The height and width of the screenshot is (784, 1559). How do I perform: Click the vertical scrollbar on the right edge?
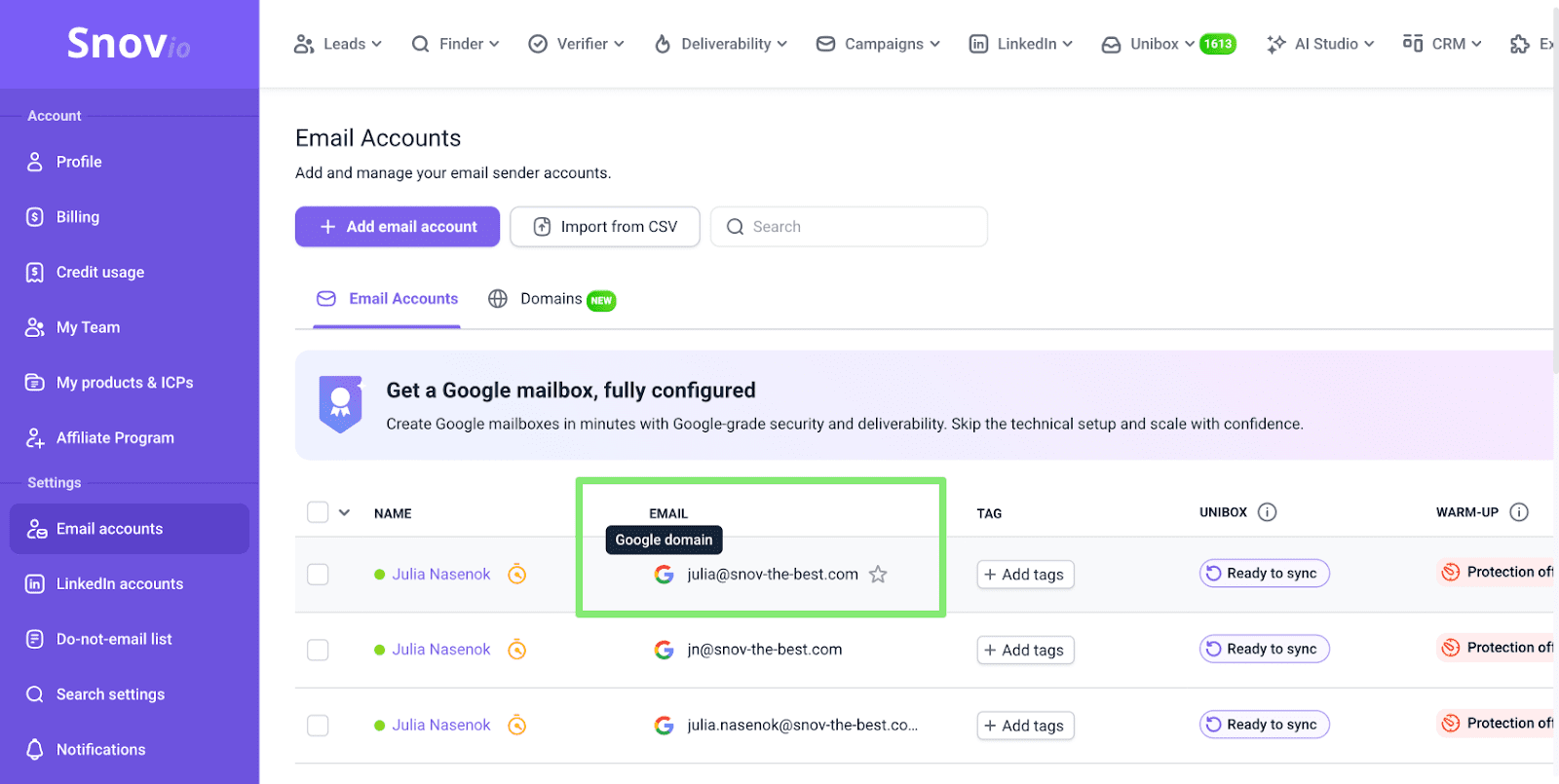(x=1555, y=195)
